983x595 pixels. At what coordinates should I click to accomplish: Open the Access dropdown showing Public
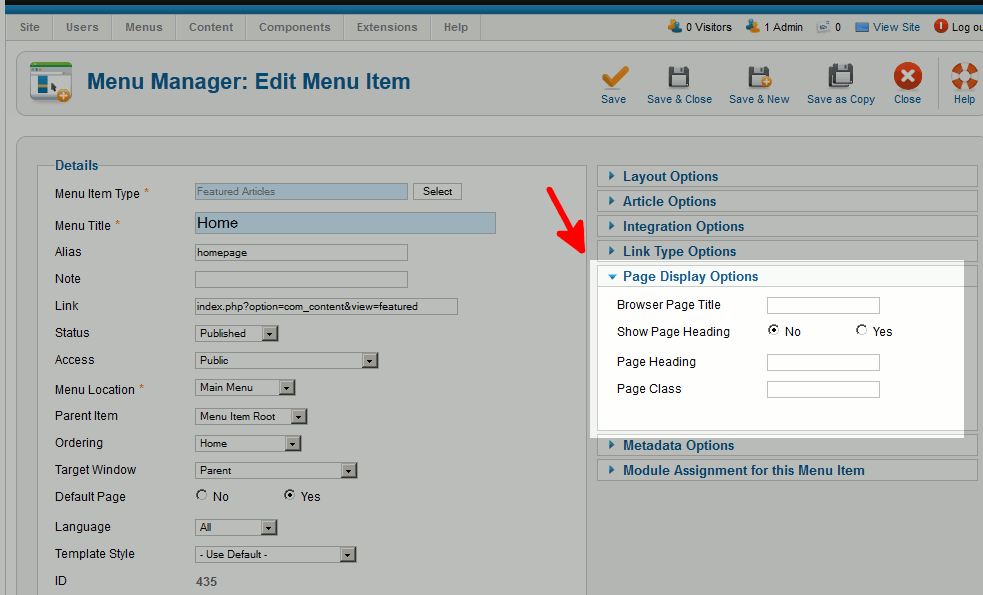point(286,361)
